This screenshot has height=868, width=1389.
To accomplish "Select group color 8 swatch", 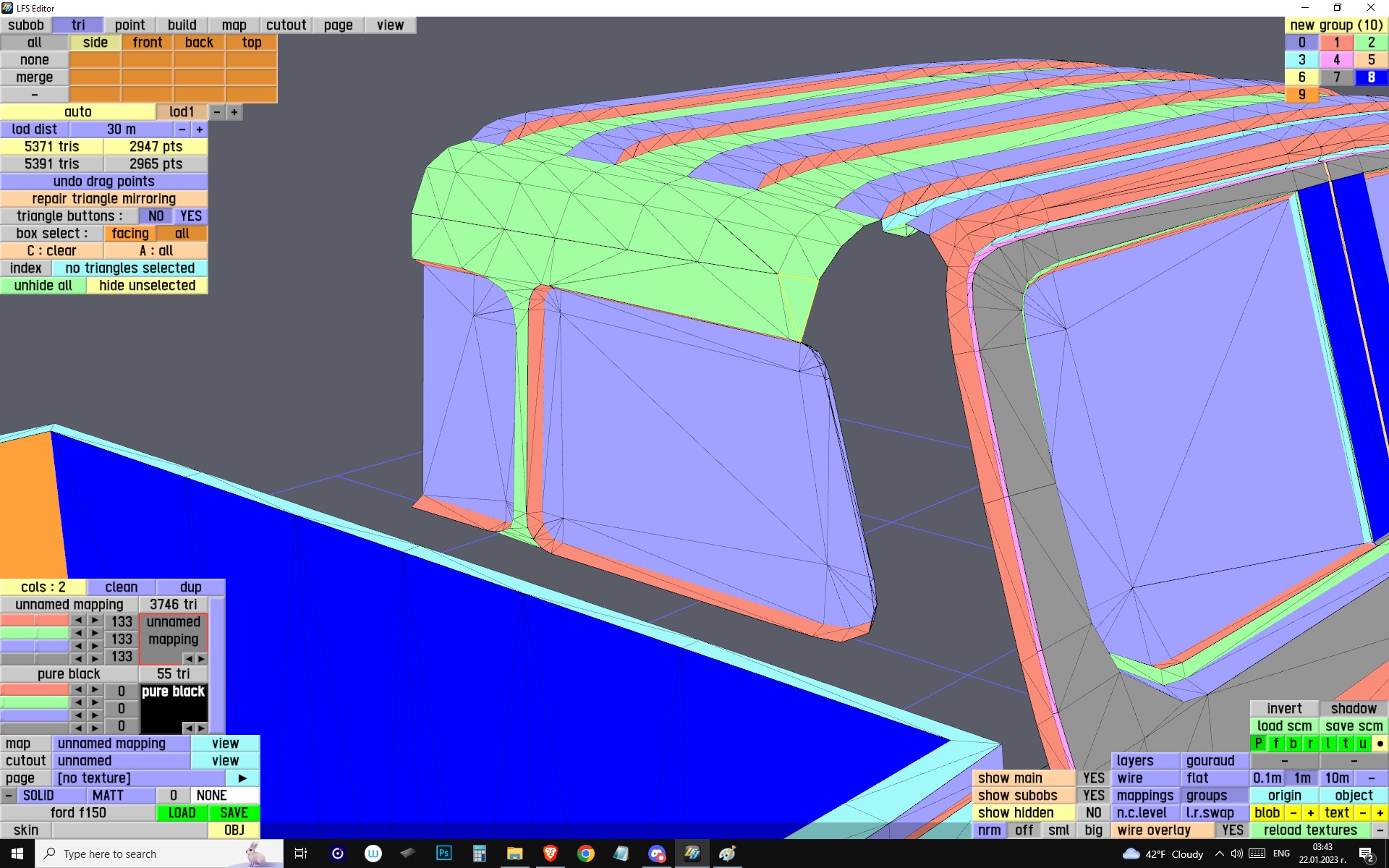I will (1371, 77).
